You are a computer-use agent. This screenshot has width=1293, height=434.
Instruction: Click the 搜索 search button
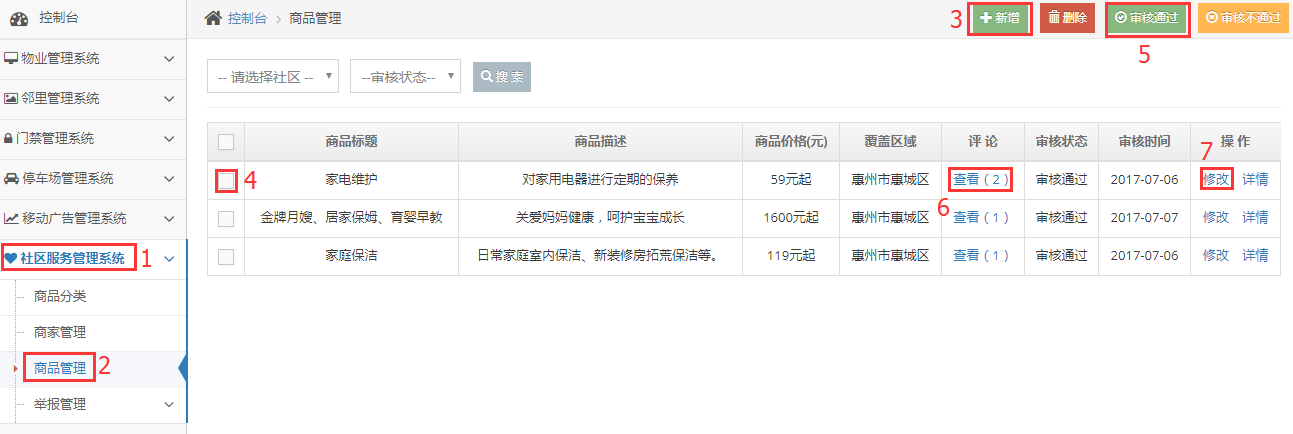tap(502, 77)
